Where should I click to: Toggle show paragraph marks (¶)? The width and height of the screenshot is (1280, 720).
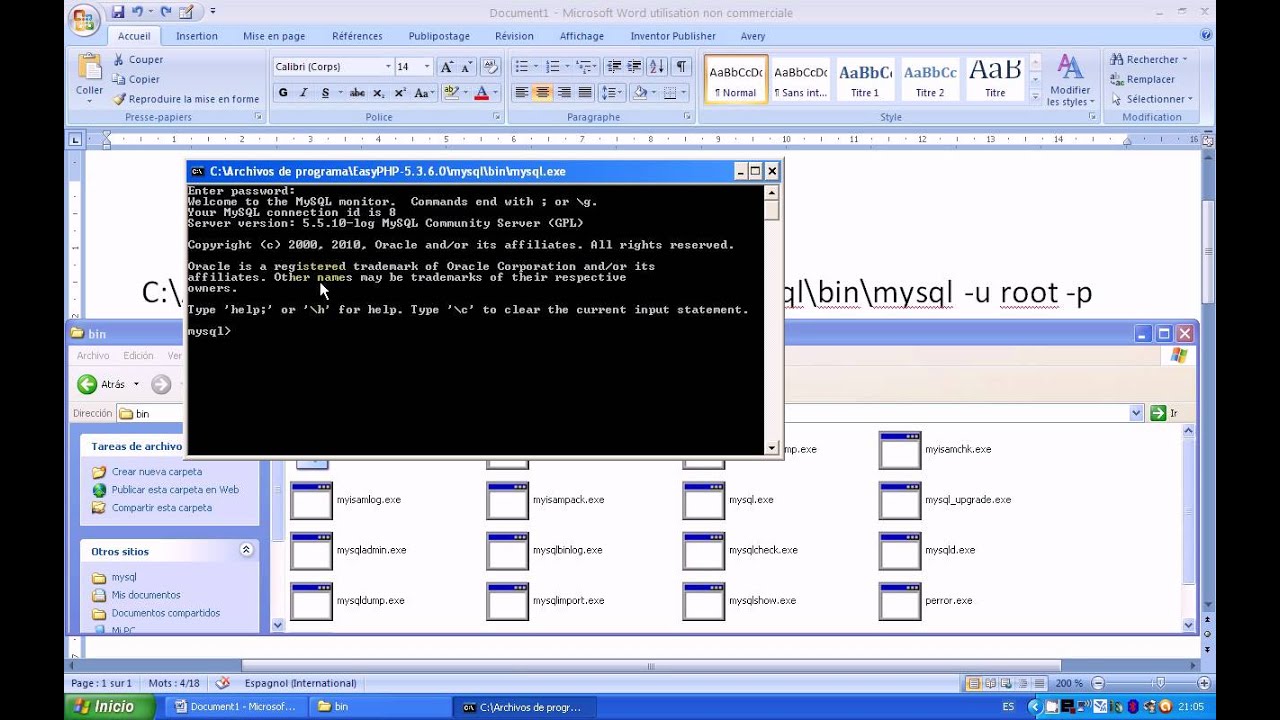tap(681, 67)
